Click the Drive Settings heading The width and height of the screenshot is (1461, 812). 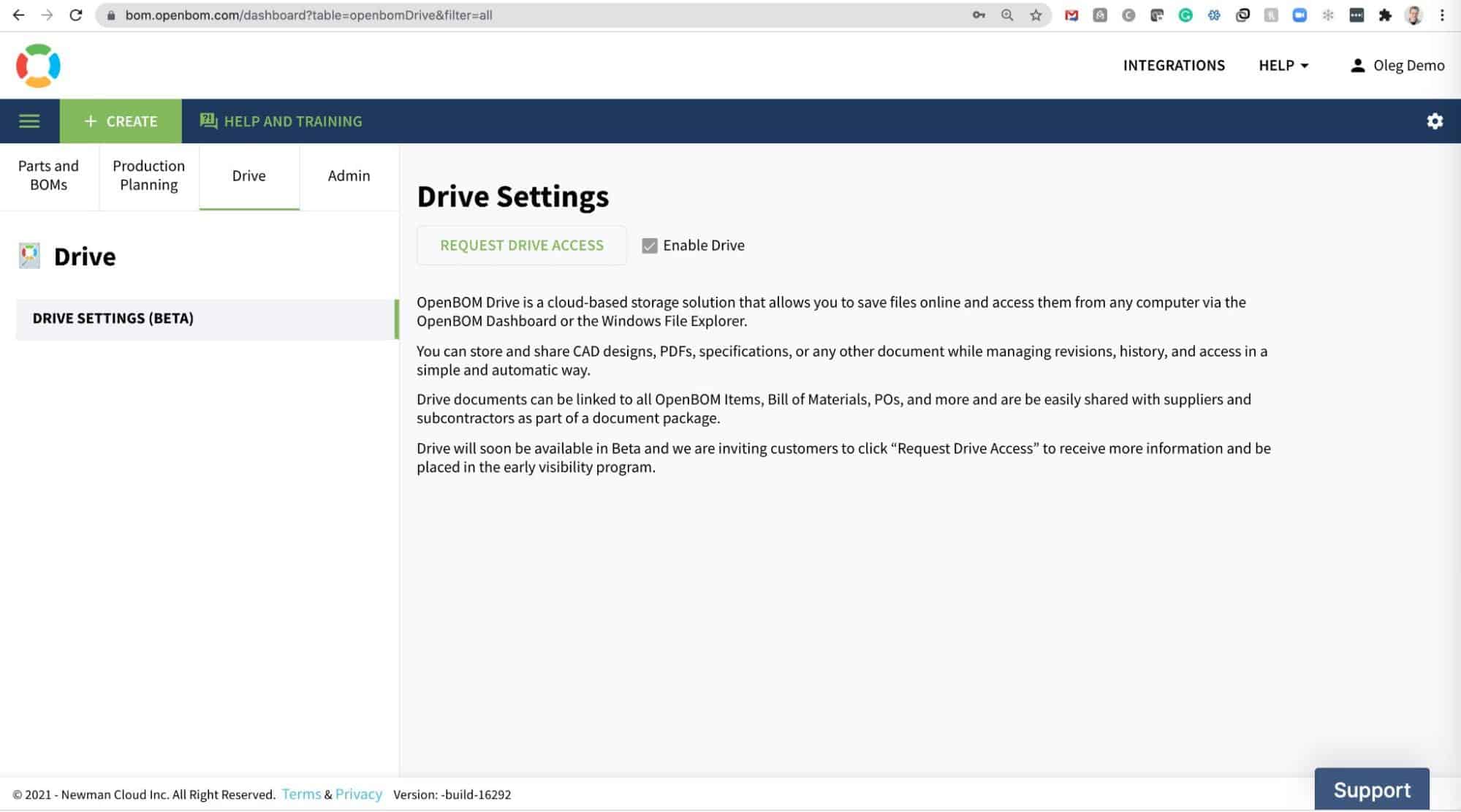[x=513, y=197]
